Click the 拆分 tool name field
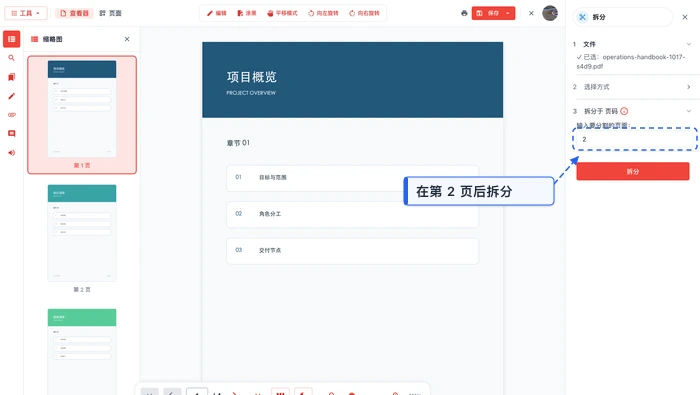Screen dimensions: 700x395 point(623,17)
